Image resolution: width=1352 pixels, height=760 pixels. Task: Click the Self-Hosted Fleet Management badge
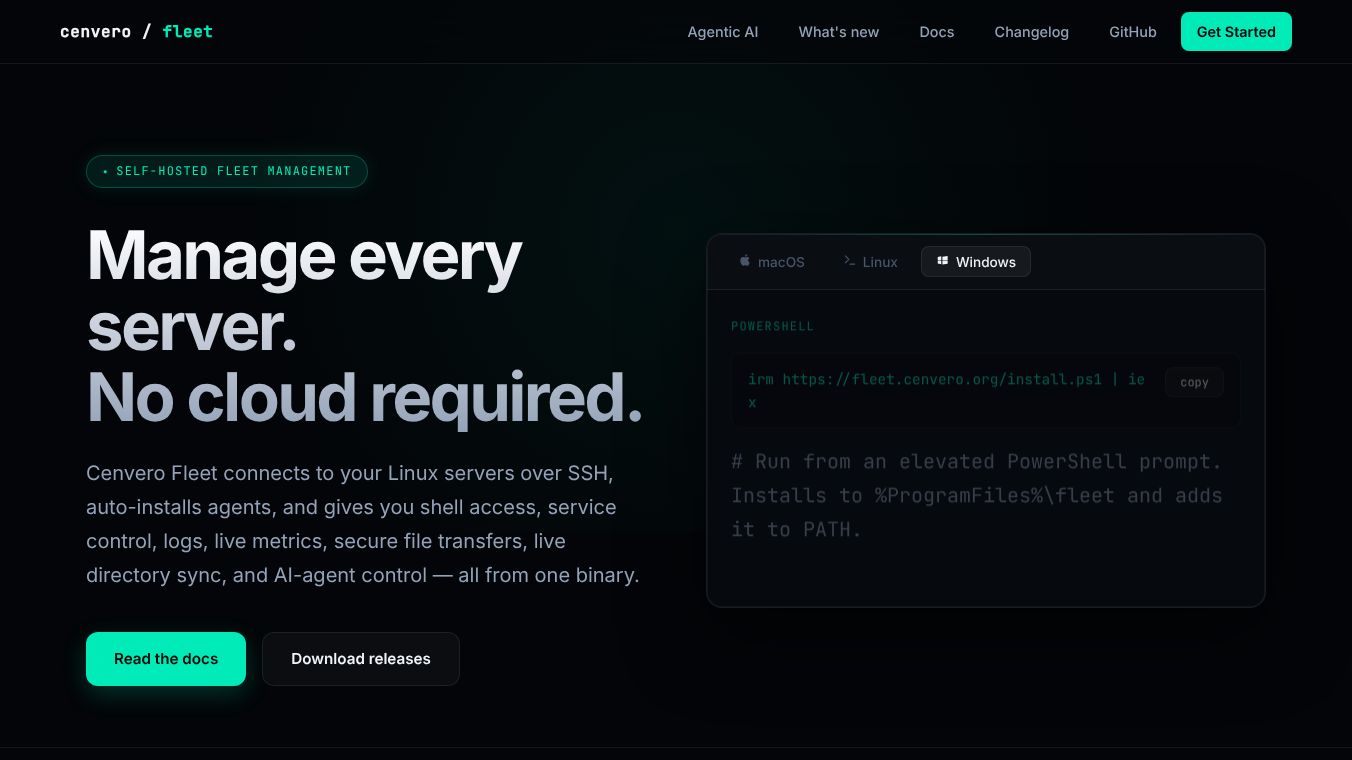pyautogui.click(x=227, y=171)
